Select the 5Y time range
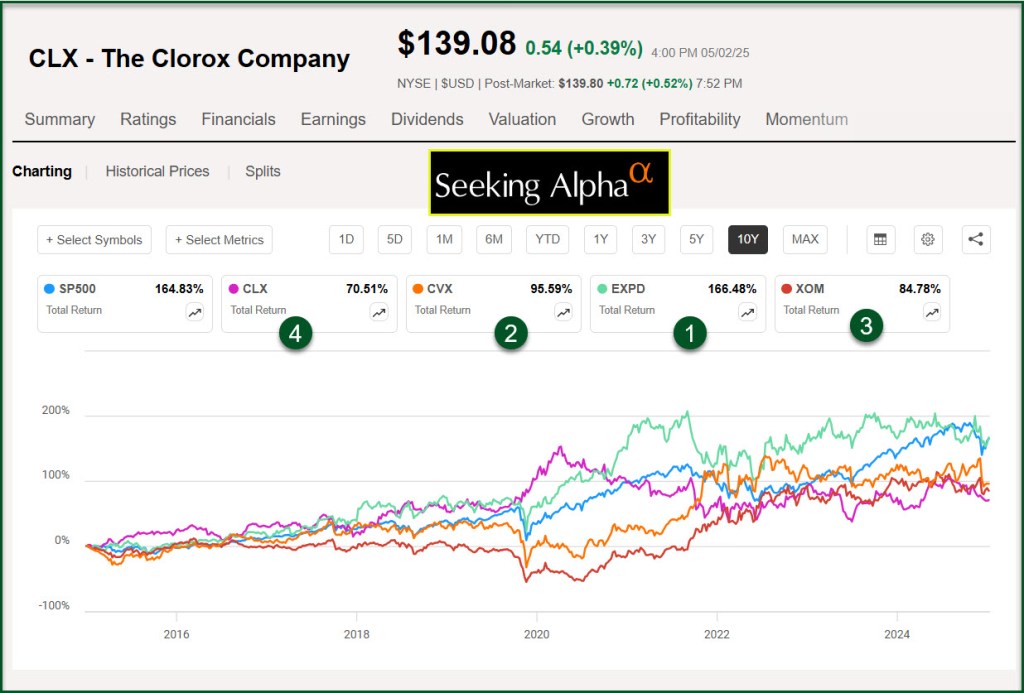1024x693 pixels. click(x=697, y=239)
